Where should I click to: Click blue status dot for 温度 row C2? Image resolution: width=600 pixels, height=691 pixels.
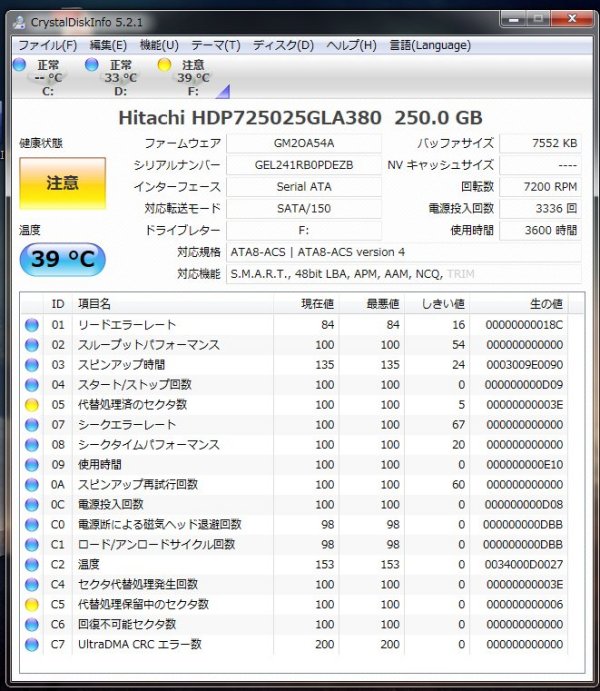32,565
